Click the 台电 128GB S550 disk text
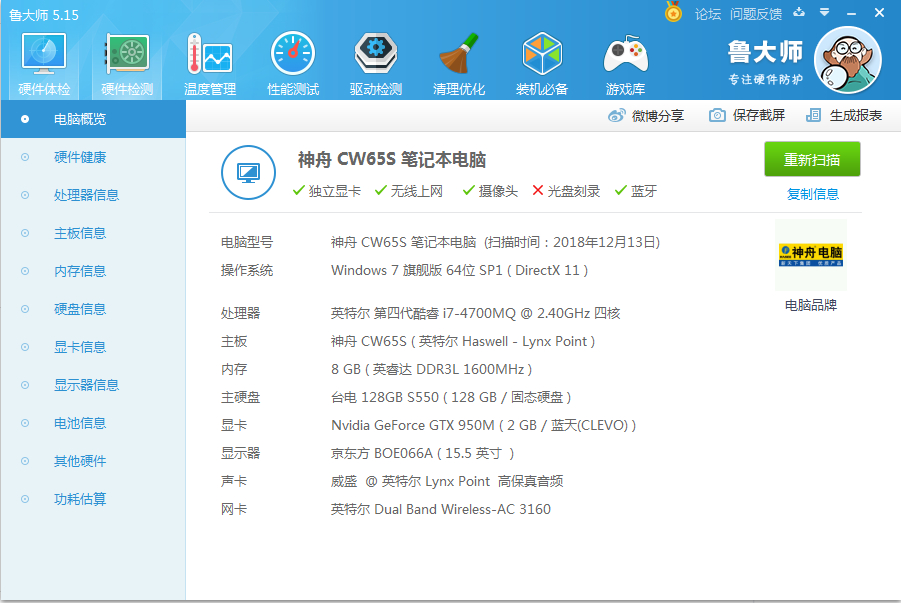The height and width of the screenshot is (603, 901). click(451, 397)
